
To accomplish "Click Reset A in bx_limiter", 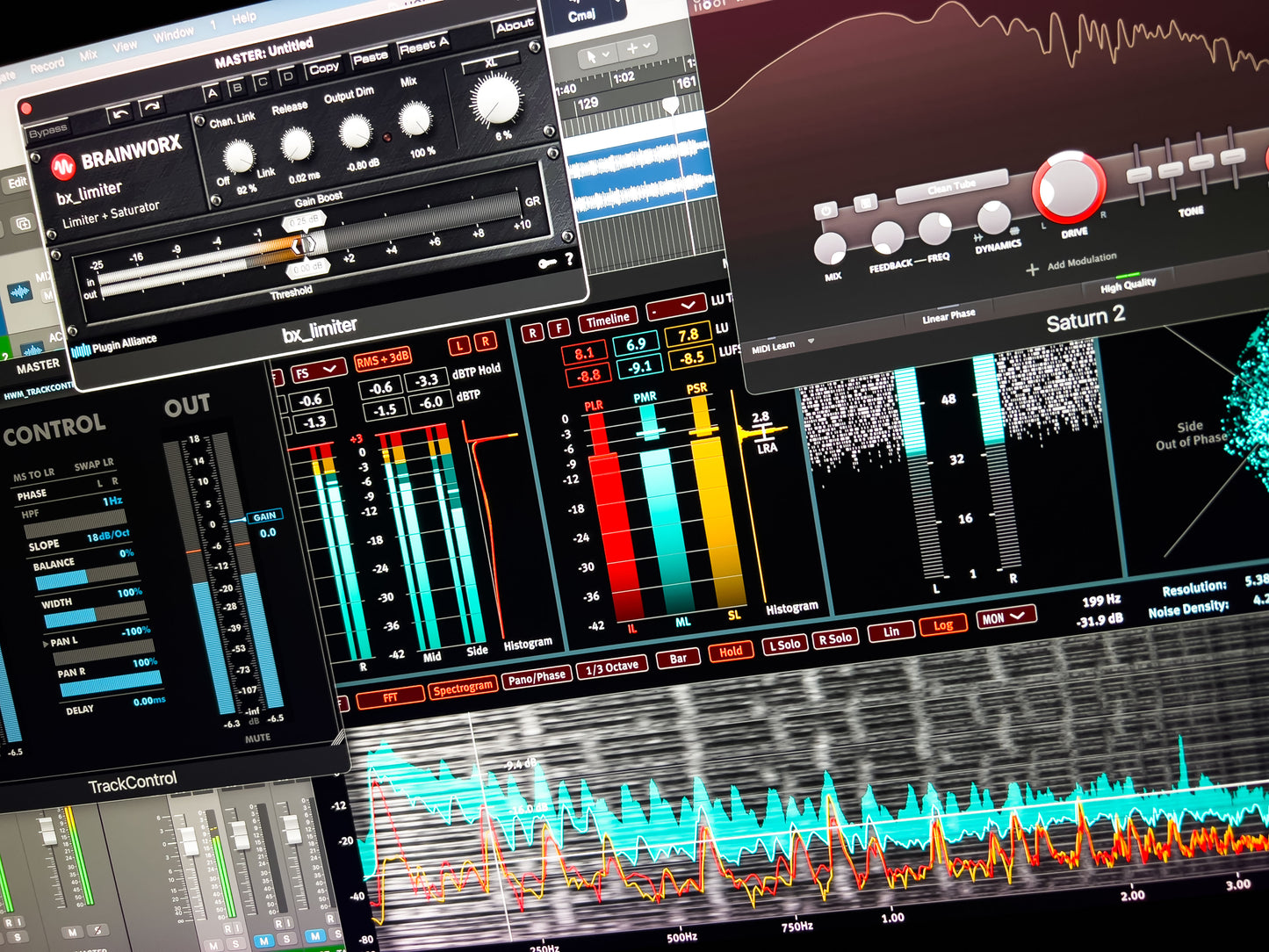I will click(x=423, y=46).
